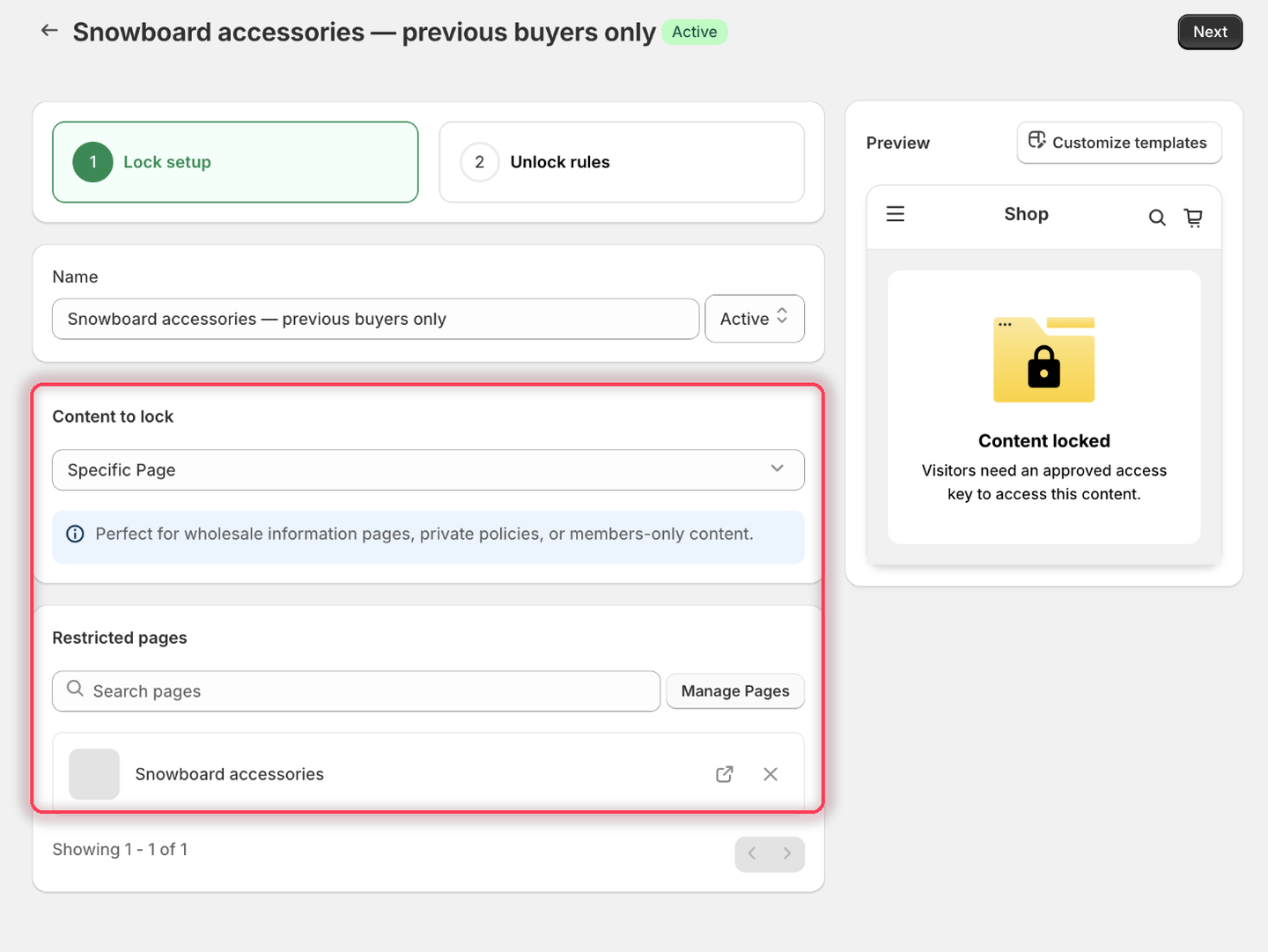Click the Content to lock heading
Image resolution: width=1268 pixels, height=952 pixels.
(113, 417)
